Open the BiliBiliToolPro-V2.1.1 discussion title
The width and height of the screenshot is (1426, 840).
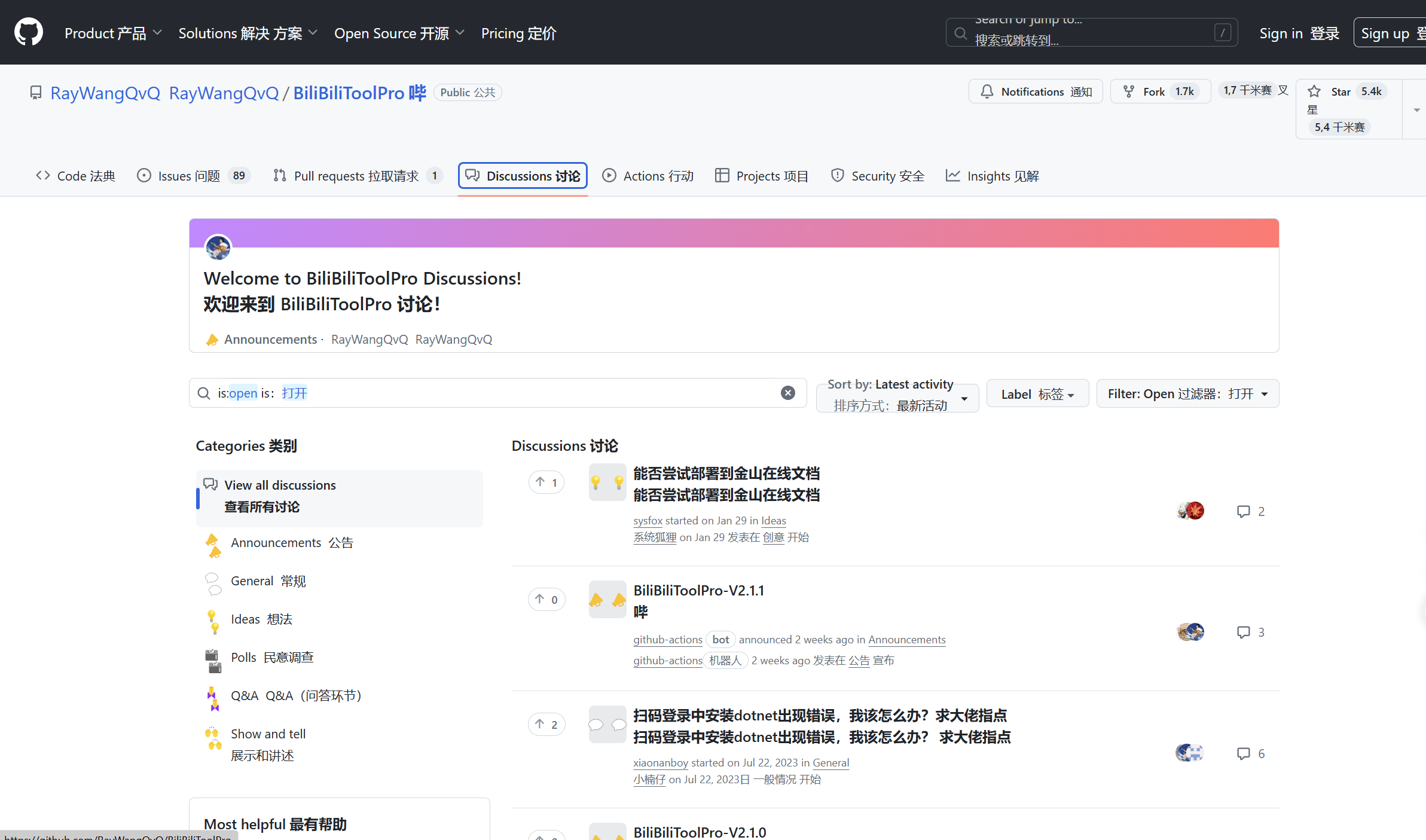[698, 590]
